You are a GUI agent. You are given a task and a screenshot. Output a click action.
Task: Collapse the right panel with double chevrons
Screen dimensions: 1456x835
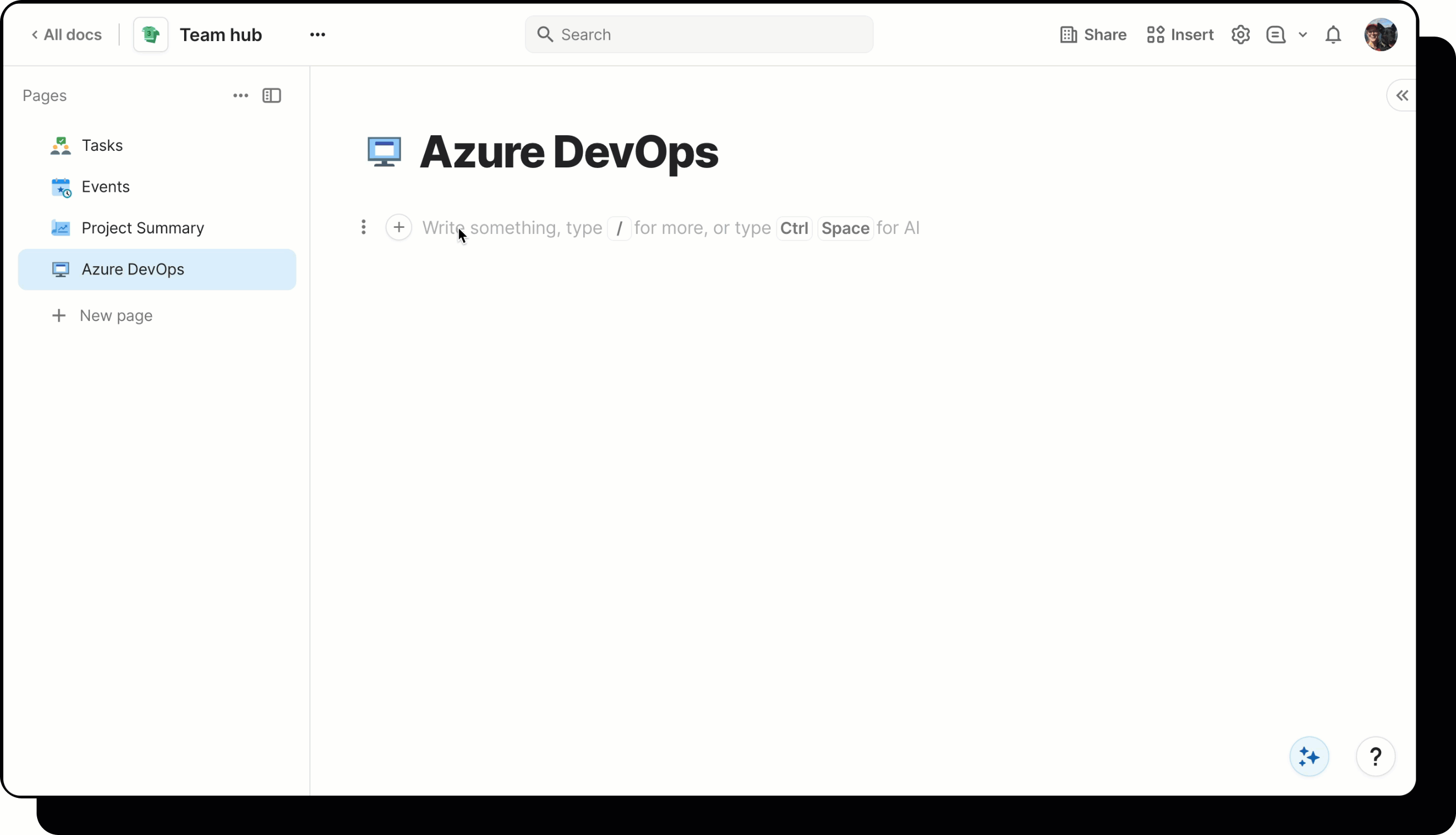pyautogui.click(x=1403, y=95)
